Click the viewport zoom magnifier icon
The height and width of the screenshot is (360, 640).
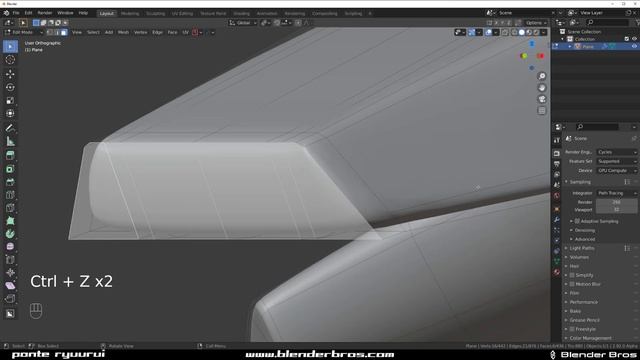coord(542,76)
